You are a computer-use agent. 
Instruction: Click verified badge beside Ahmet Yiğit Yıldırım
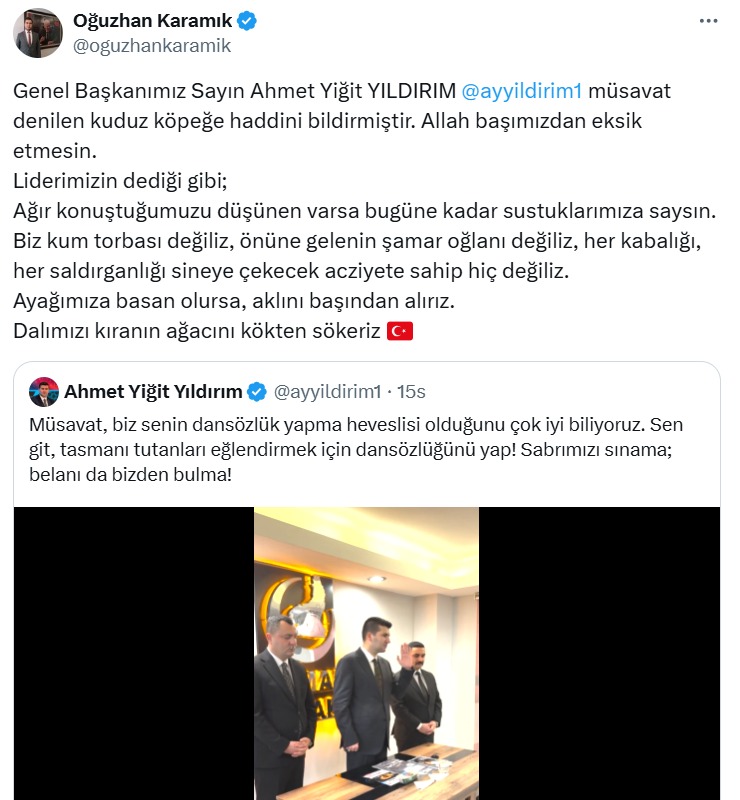[x=257, y=392]
